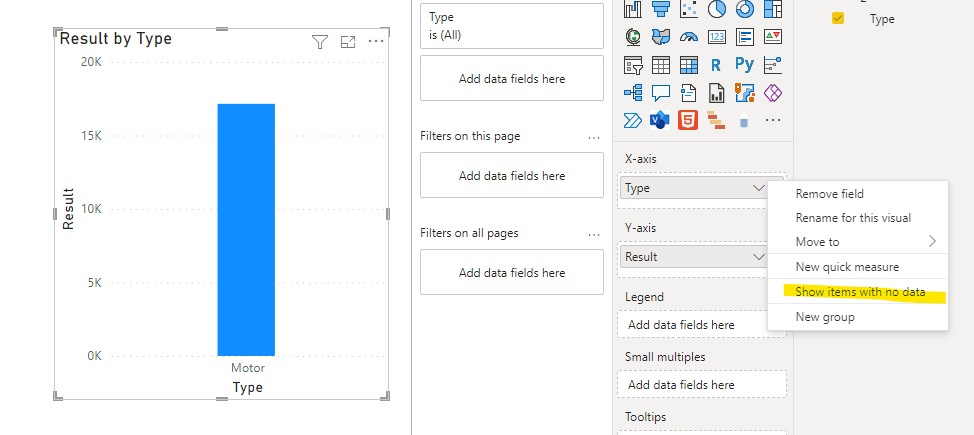Select the Power Automate visual
The image size is (974, 435).
click(x=633, y=120)
